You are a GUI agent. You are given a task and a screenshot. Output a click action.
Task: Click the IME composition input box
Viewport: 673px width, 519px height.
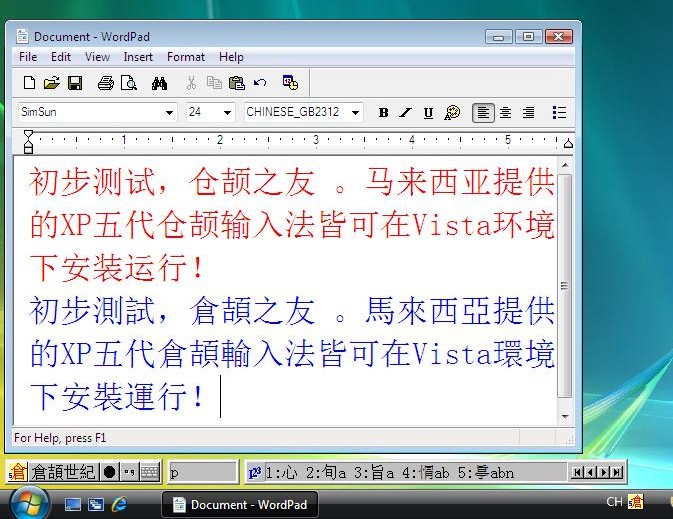click(203, 472)
